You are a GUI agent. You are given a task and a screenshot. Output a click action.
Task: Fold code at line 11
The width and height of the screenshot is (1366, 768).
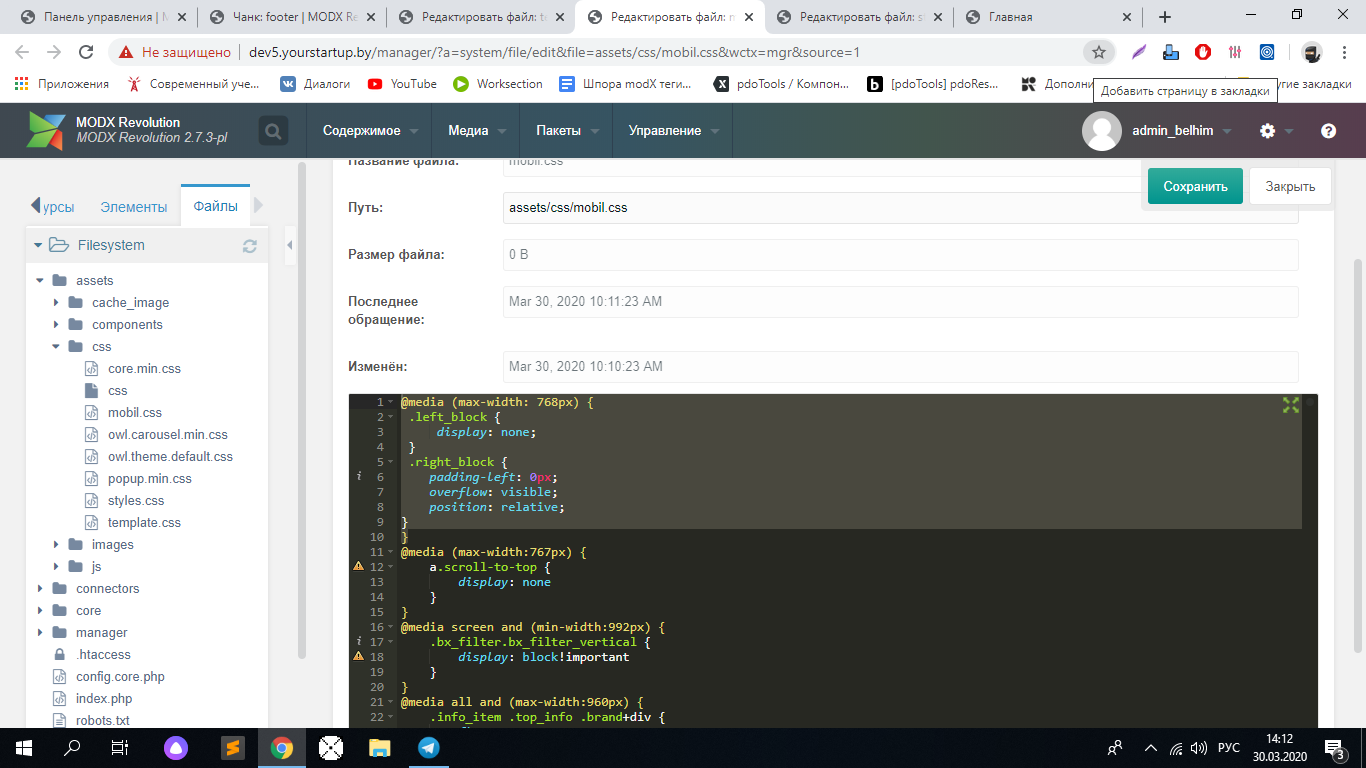[393, 552]
